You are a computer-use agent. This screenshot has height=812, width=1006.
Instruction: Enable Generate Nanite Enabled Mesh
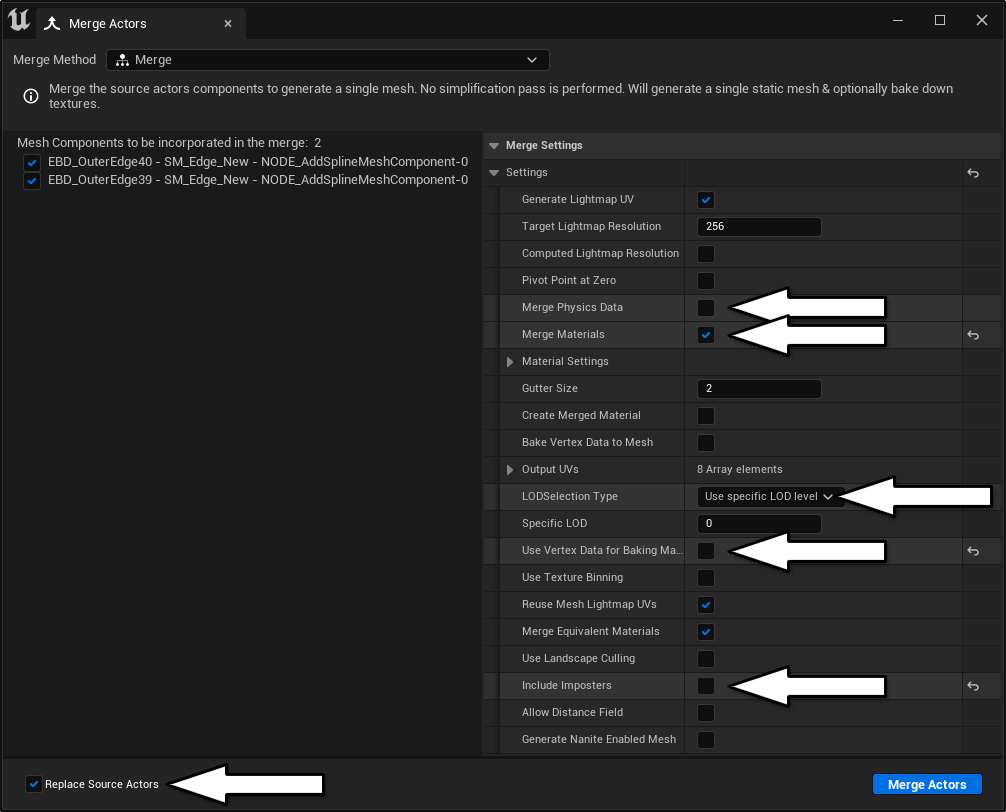pyautogui.click(x=706, y=740)
